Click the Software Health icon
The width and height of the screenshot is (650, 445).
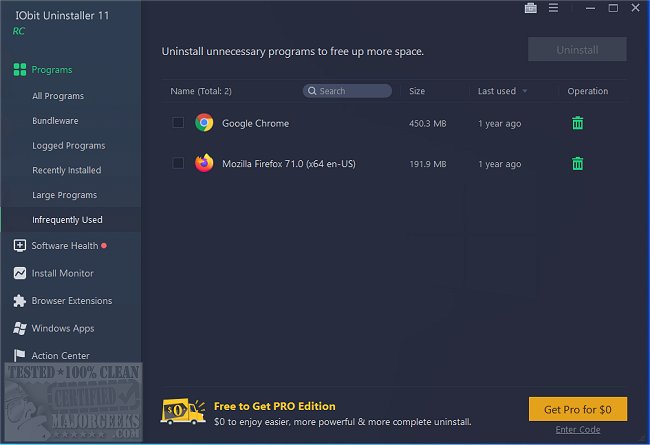pos(19,246)
